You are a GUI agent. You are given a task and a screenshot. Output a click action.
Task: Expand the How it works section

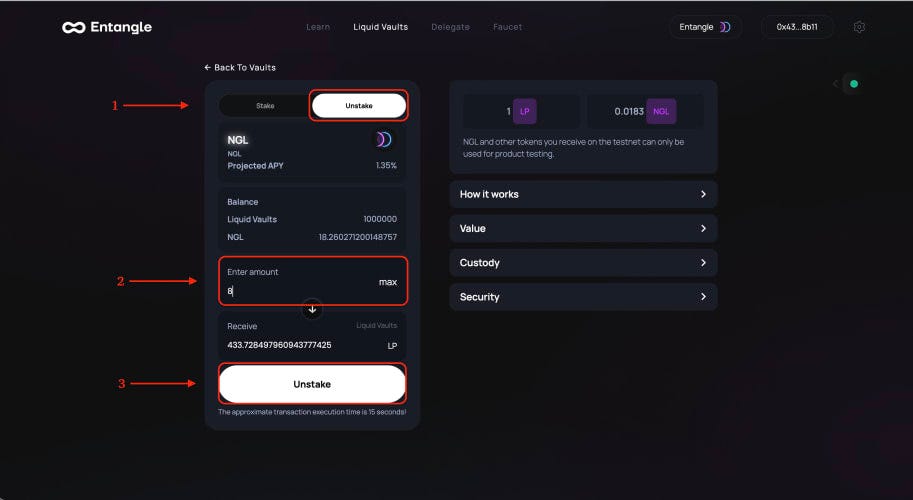tap(583, 194)
